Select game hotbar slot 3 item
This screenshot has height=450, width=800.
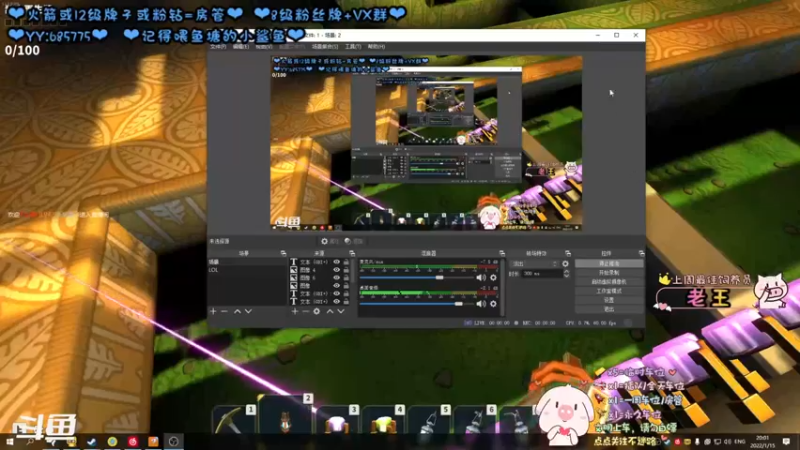pyautogui.click(x=337, y=419)
